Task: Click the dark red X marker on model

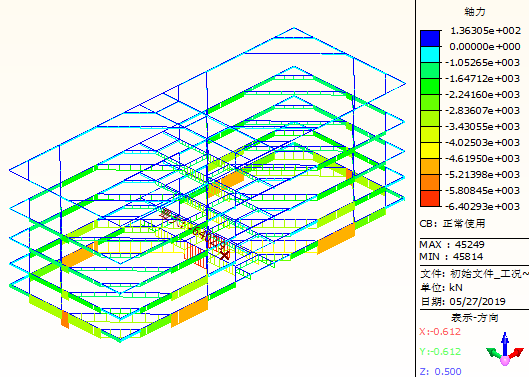Action: coord(224,255)
